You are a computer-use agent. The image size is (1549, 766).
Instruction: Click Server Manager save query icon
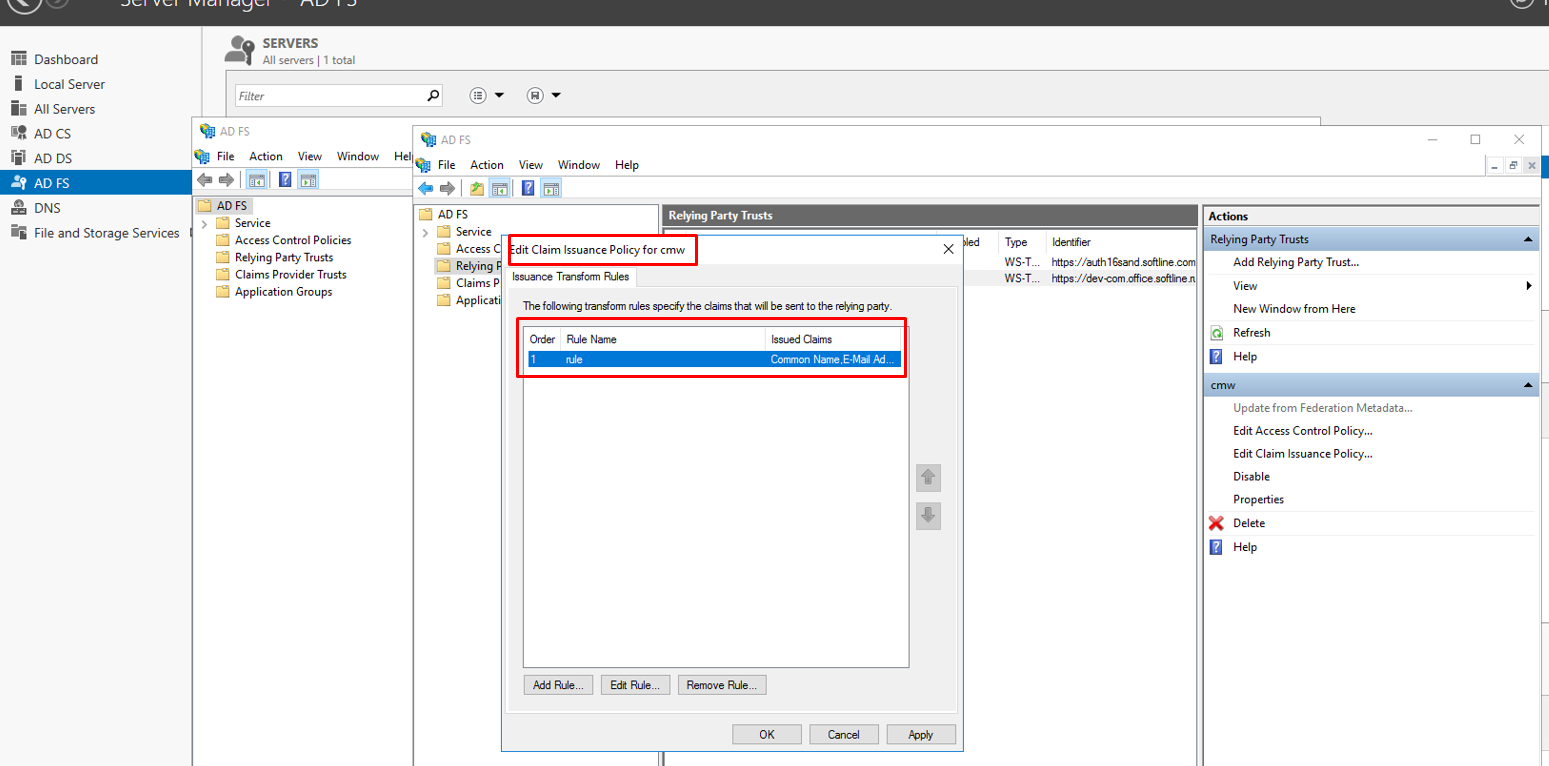click(x=535, y=96)
